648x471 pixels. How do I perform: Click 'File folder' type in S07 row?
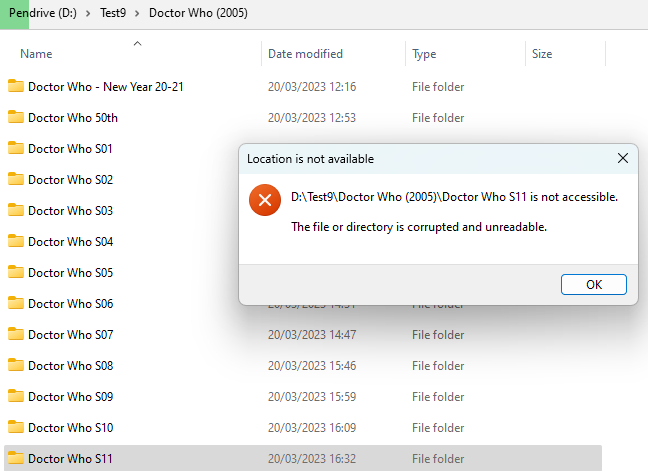pyautogui.click(x=438, y=335)
